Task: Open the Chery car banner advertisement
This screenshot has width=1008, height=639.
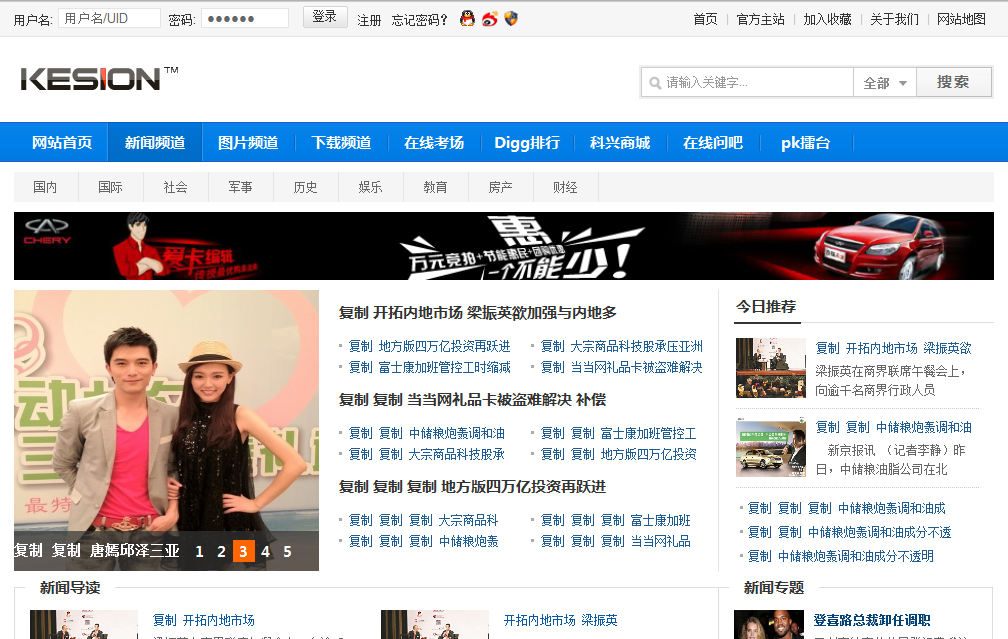Action: pos(504,246)
